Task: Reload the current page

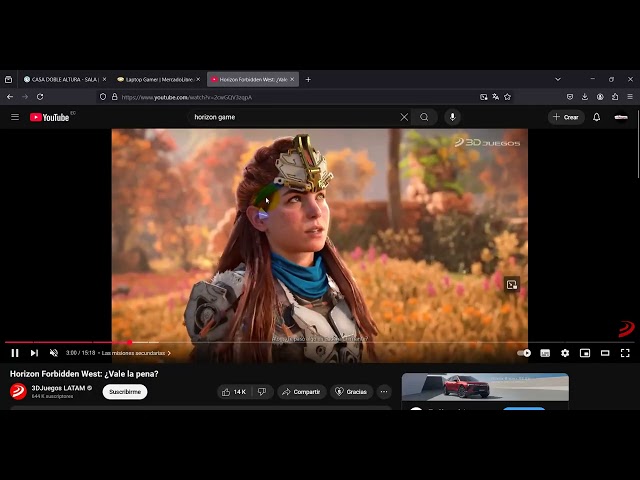Action: pyautogui.click(x=40, y=97)
